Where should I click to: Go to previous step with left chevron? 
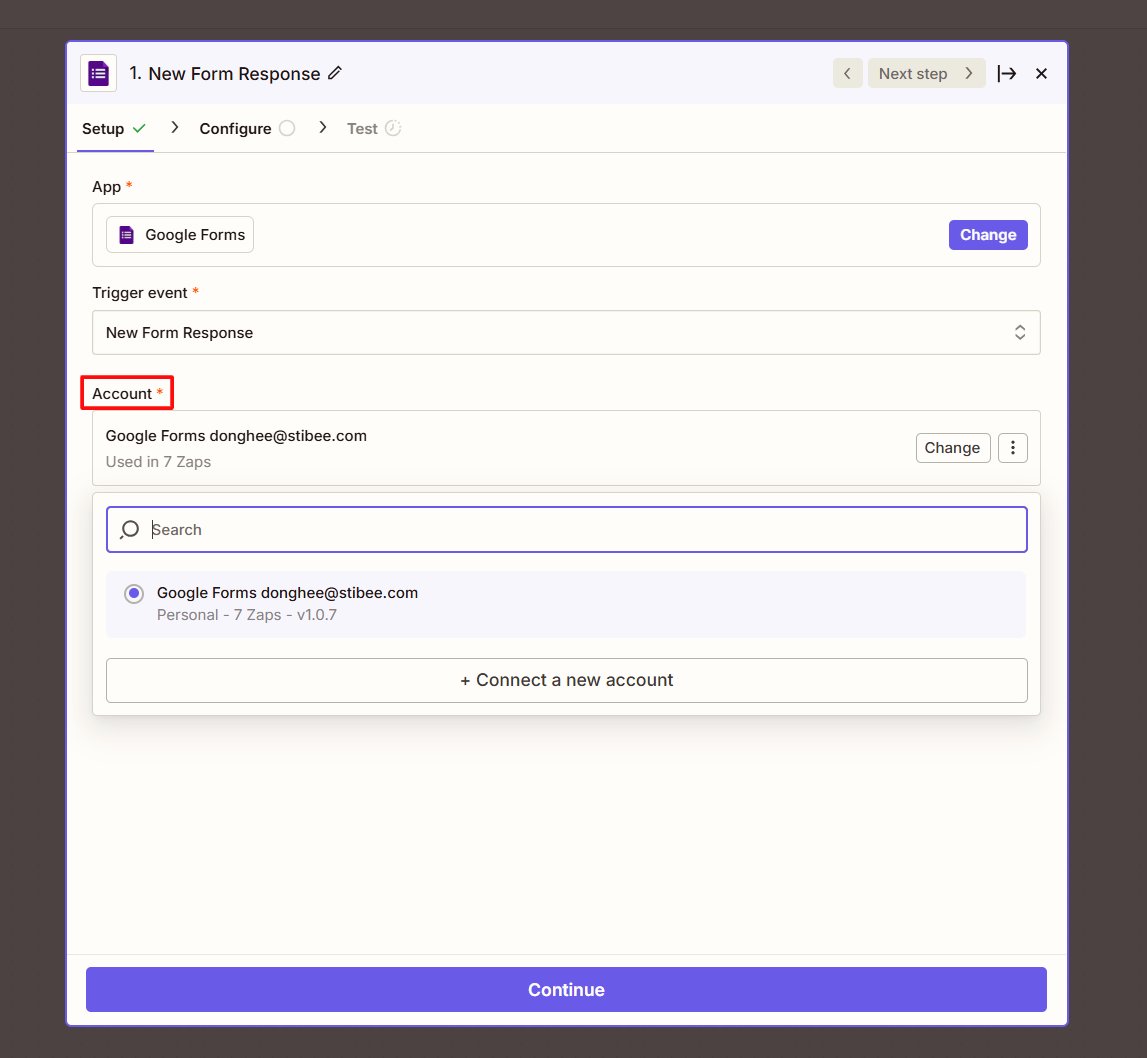click(847, 73)
